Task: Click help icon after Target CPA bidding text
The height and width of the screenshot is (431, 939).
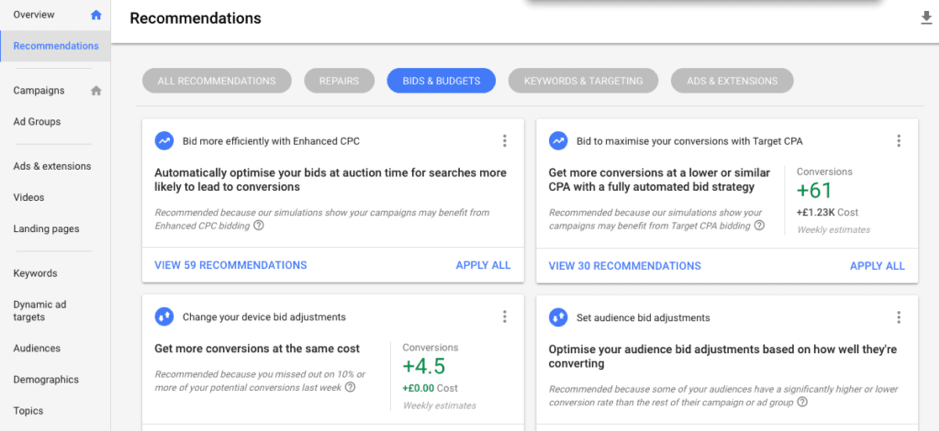Action: click(x=759, y=226)
